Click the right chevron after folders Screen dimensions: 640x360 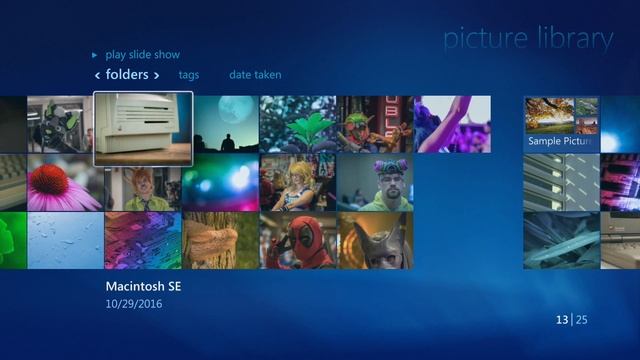click(x=156, y=76)
